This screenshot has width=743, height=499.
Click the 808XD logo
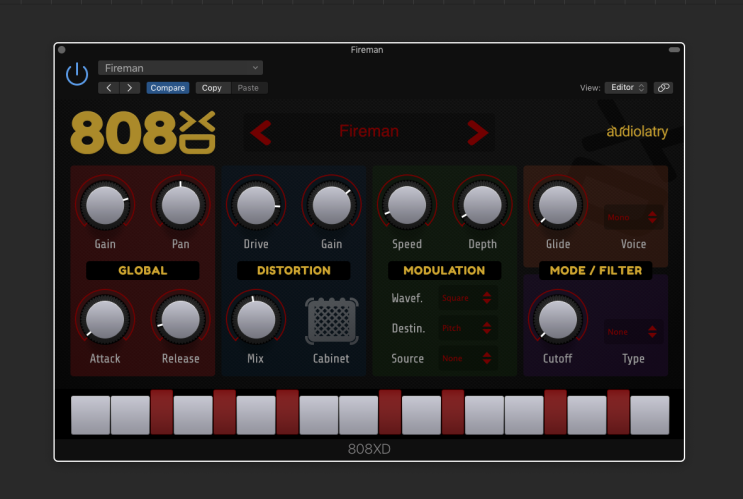(143, 133)
